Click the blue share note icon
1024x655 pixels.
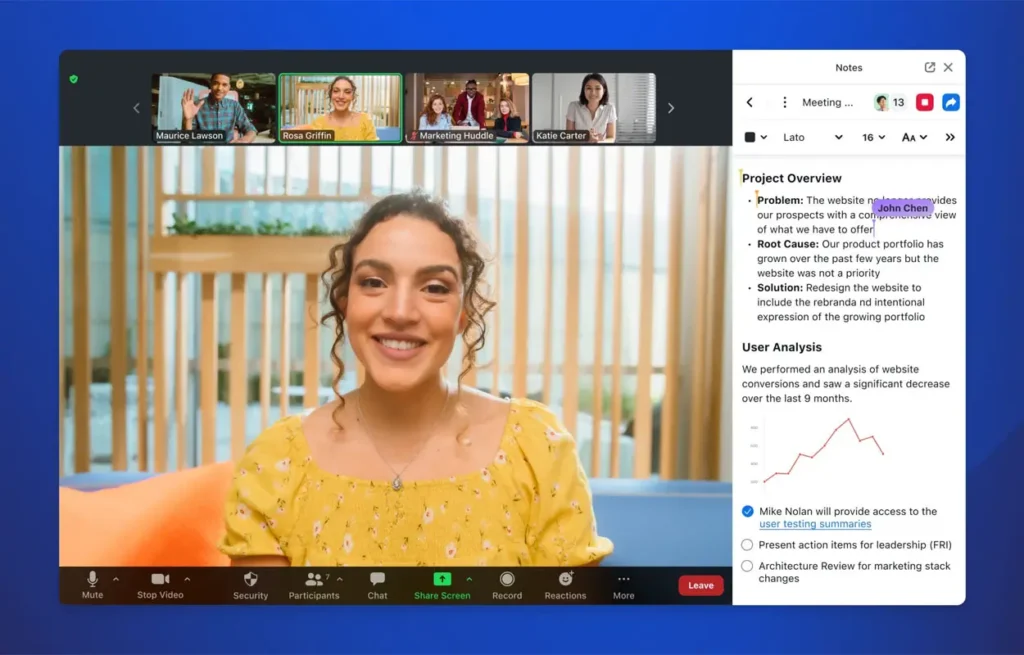(x=950, y=102)
